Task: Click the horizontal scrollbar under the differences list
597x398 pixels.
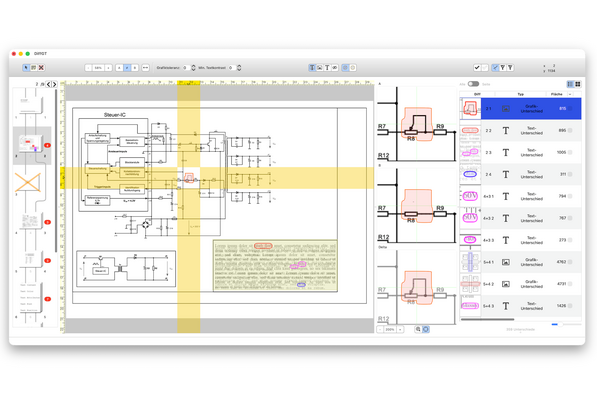Action: [487, 319]
